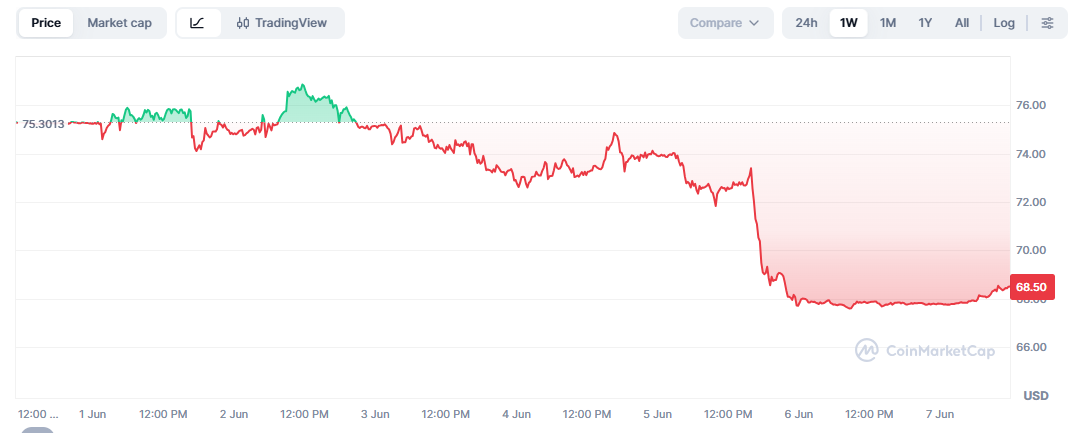Image resolution: width=1080 pixels, height=433 pixels.
Task: Click the TradingView candlestick icon
Action: coord(242,23)
